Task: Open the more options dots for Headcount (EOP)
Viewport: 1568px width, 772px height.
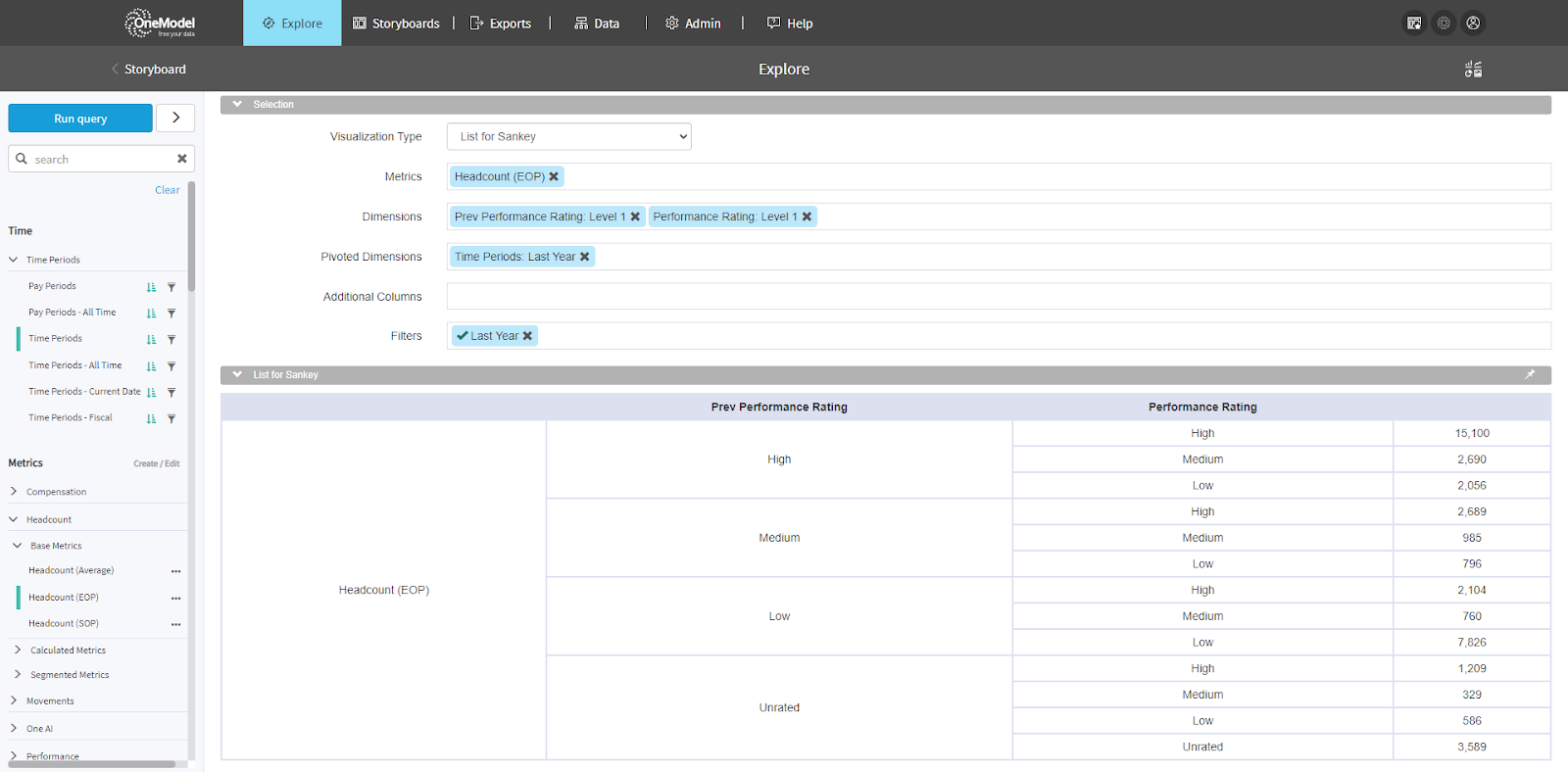Action: tap(175, 598)
